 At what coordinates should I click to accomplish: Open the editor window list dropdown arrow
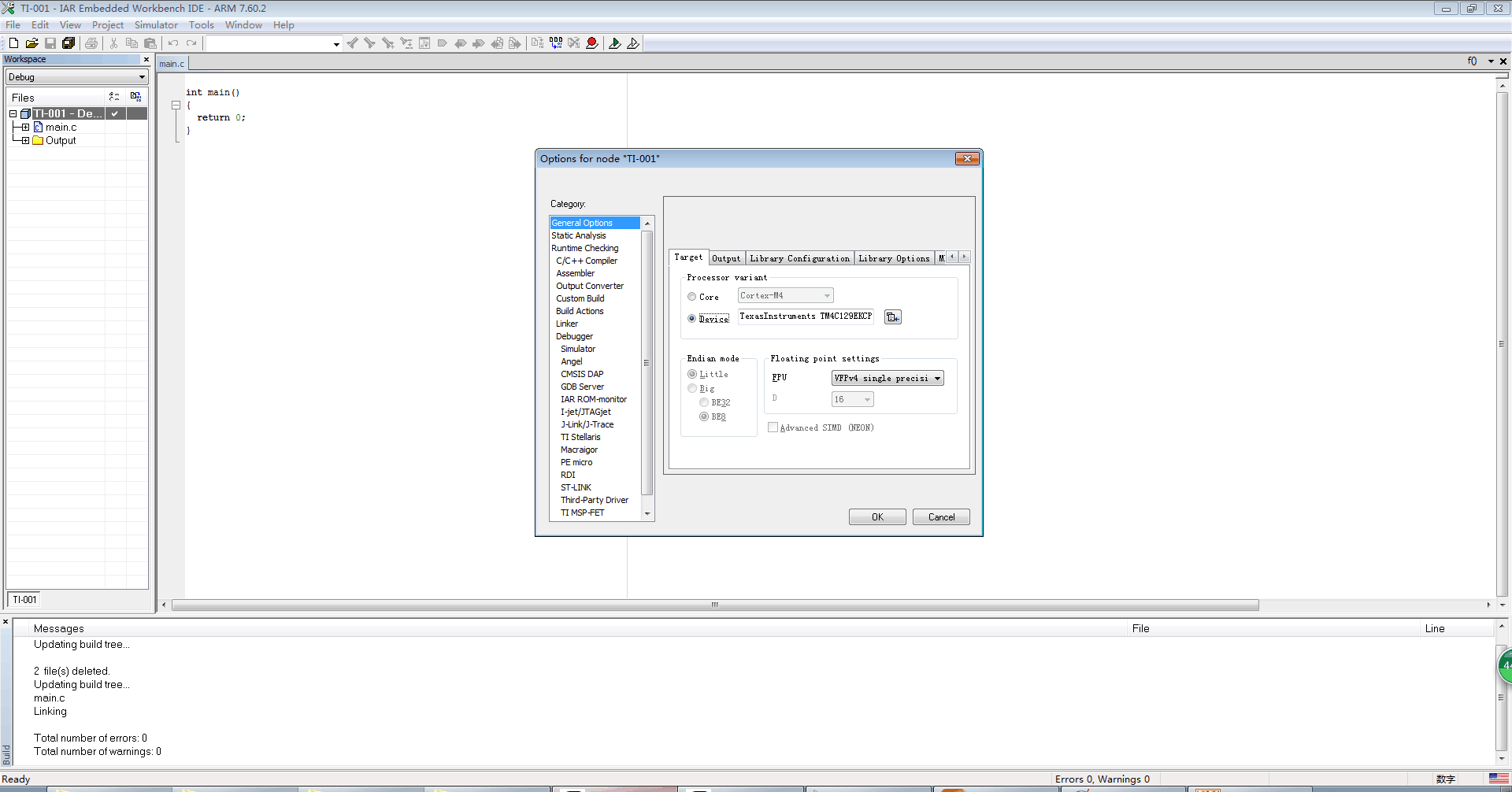1491,61
